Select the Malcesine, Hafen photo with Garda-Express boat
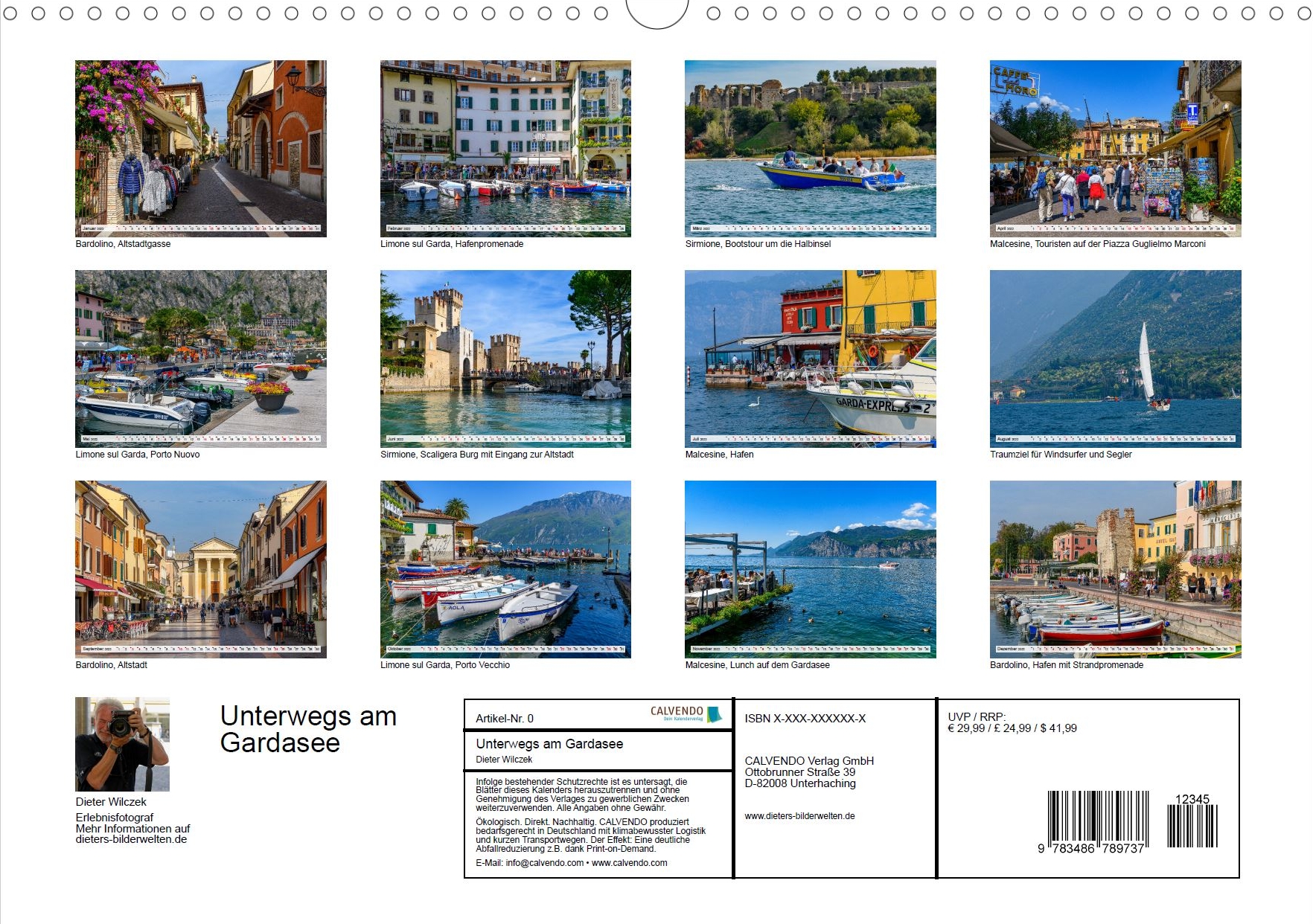Image resolution: width=1313 pixels, height=924 pixels. click(810, 359)
